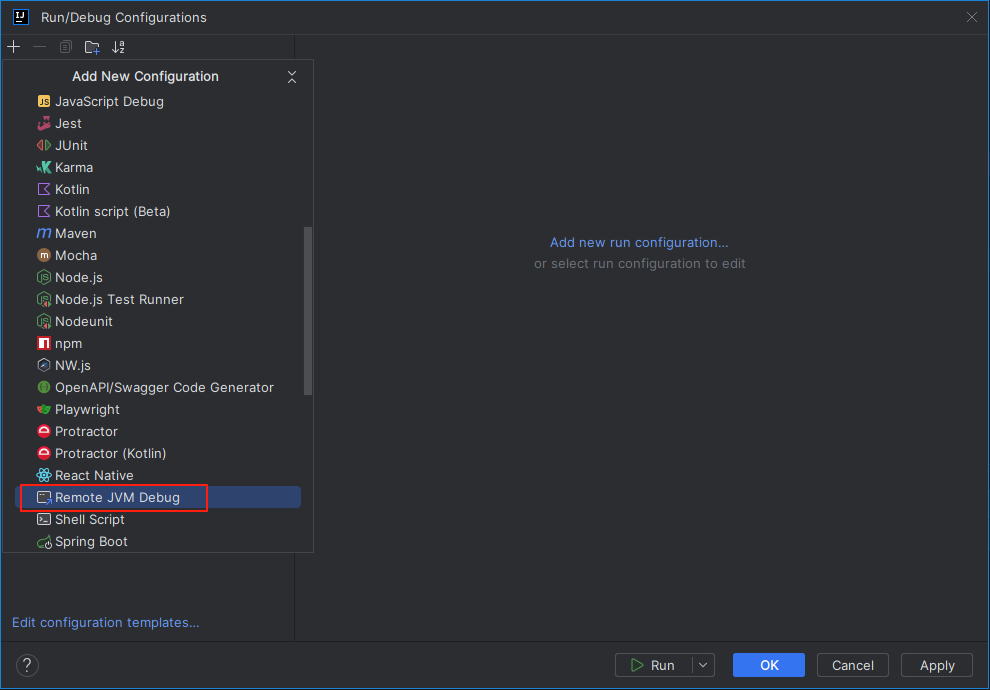990x690 pixels.
Task: Select Karma configuration type
Action: 74,167
